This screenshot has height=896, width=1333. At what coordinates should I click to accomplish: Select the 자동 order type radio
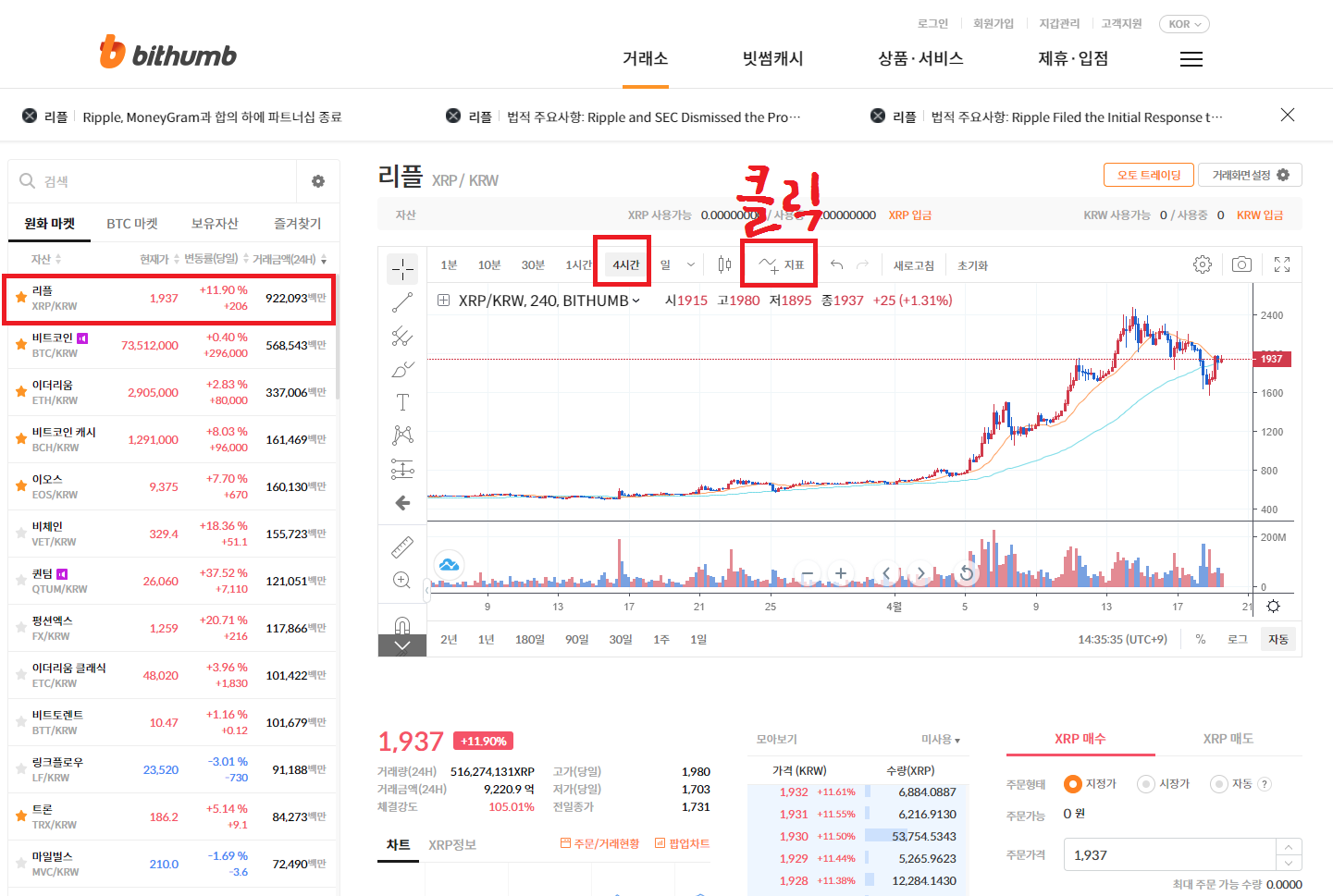(x=1219, y=784)
